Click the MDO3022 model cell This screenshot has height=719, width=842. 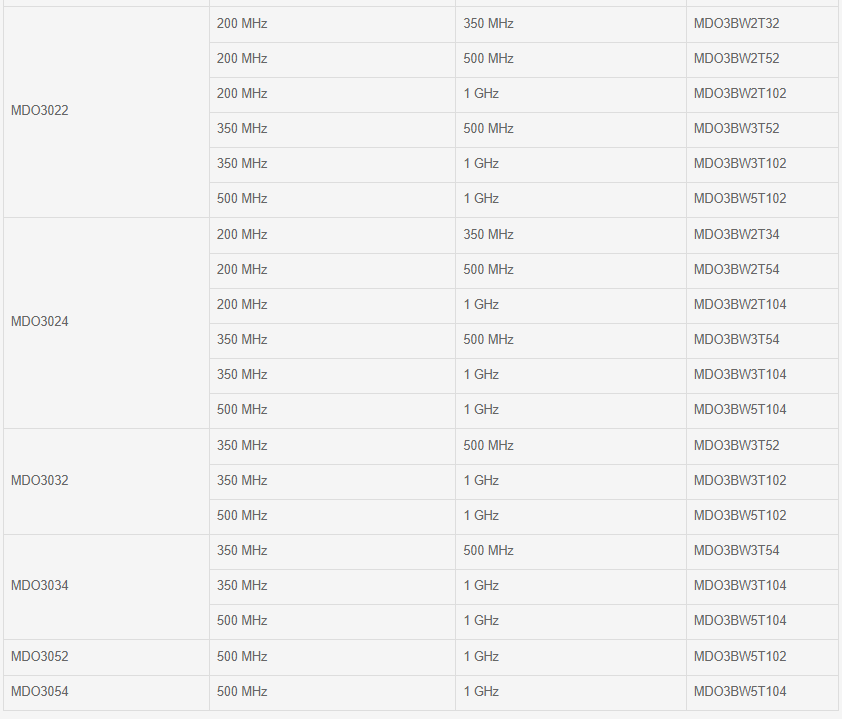click(x=40, y=111)
